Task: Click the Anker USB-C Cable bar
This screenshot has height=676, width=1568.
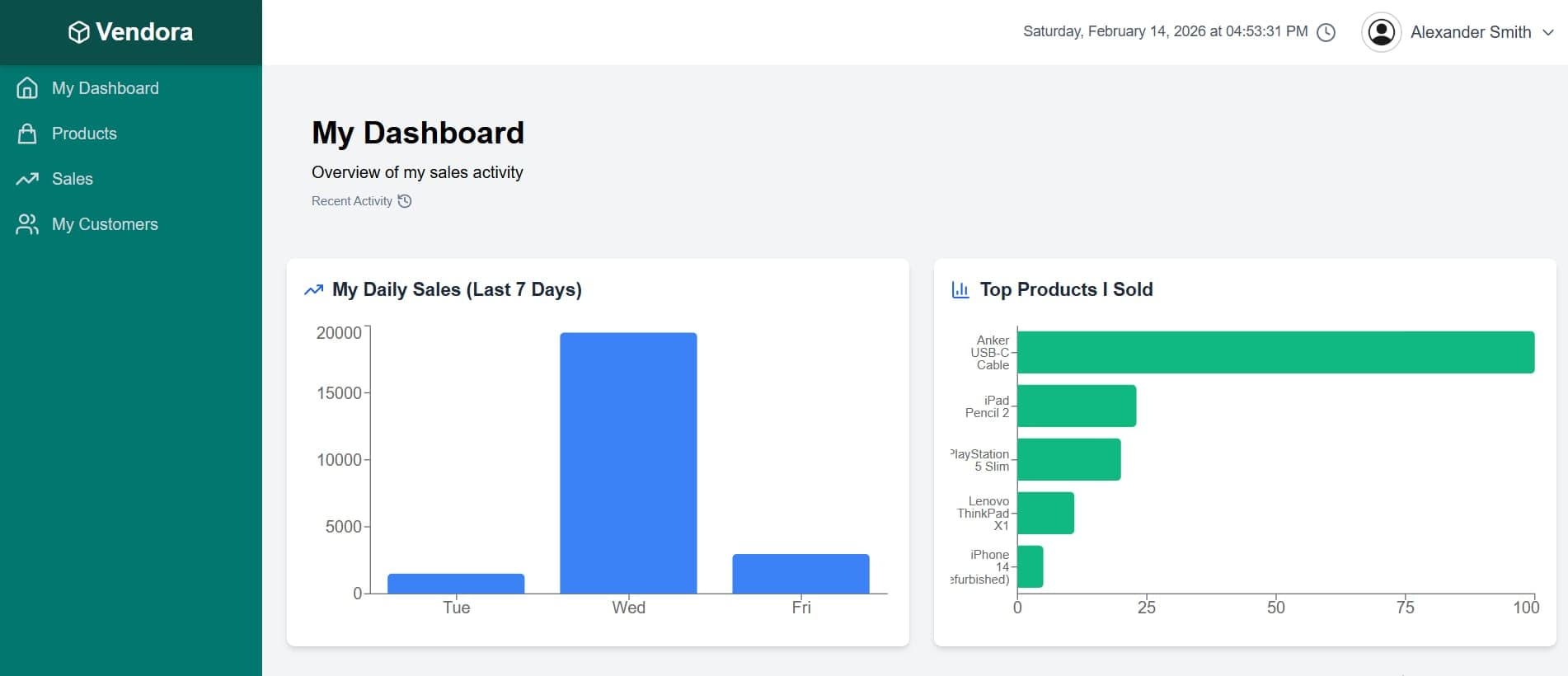Action: 1276,352
